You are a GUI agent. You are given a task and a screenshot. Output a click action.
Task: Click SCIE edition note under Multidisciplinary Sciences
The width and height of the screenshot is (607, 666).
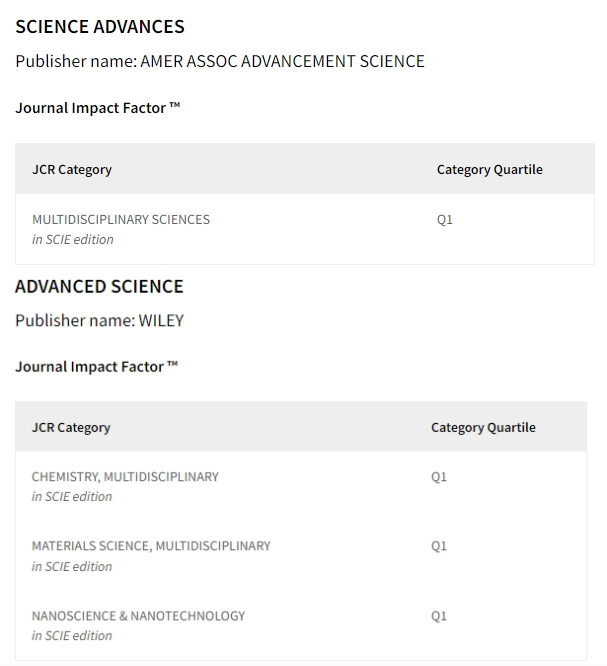pos(73,240)
